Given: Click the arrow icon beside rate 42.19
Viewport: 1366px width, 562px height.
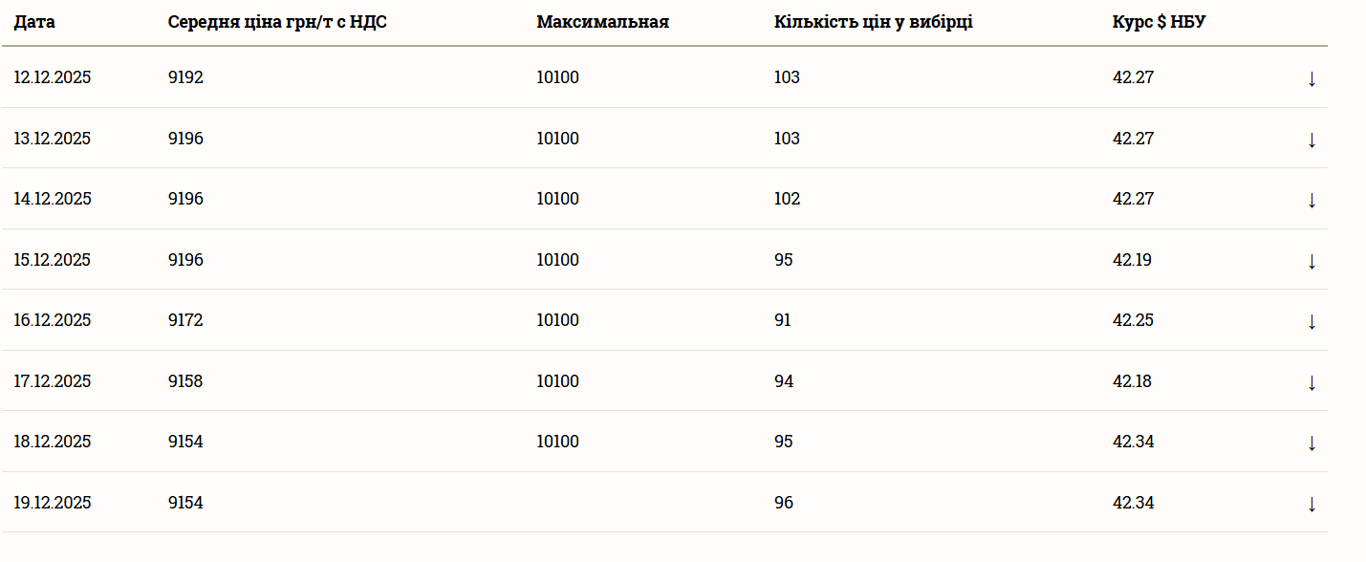Looking at the screenshot, I should [x=1312, y=260].
